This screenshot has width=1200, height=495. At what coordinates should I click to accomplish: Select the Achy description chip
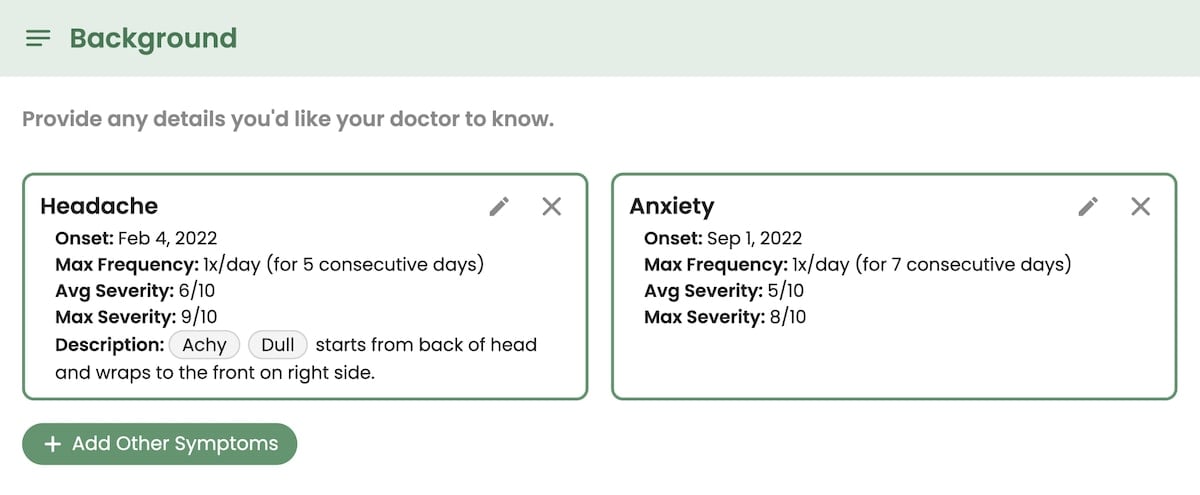pyautogui.click(x=204, y=345)
